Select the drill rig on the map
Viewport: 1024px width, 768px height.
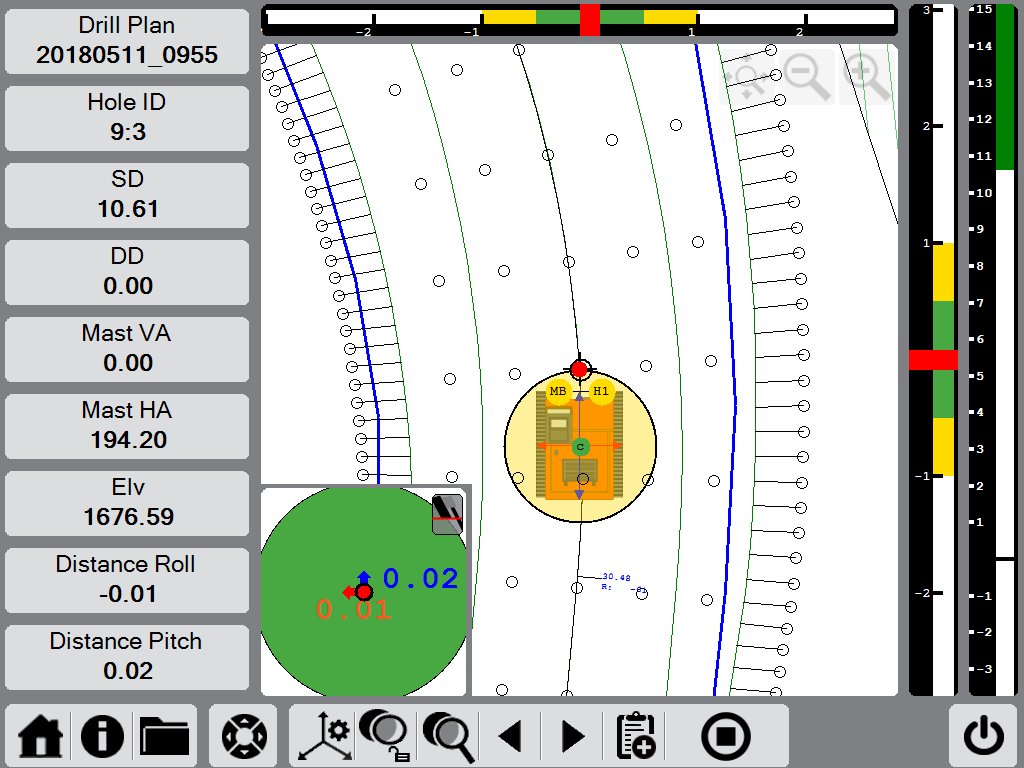pos(580,448)
